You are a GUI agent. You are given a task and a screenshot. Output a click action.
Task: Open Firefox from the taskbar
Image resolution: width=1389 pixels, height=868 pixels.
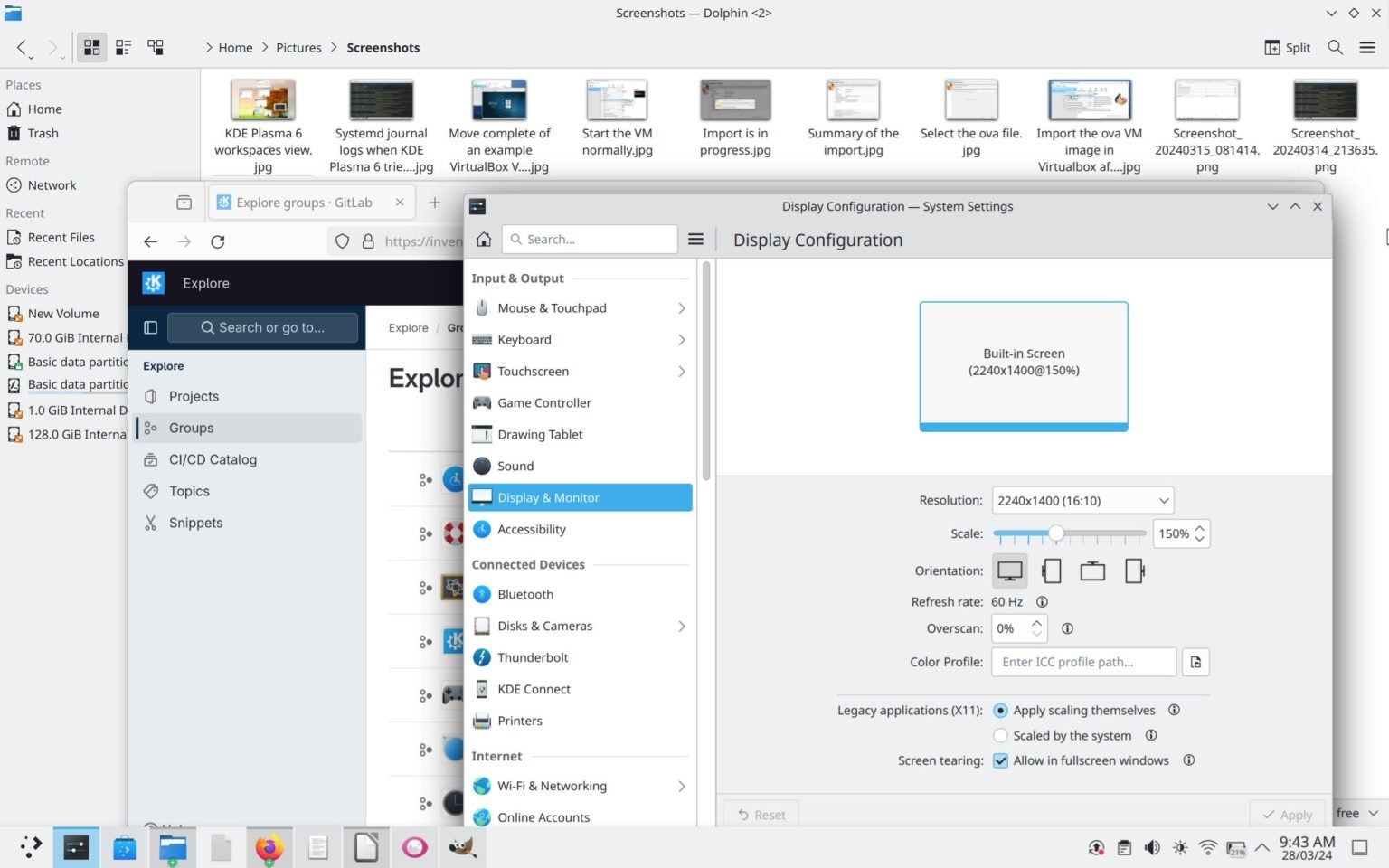click(x=269, y=847)
